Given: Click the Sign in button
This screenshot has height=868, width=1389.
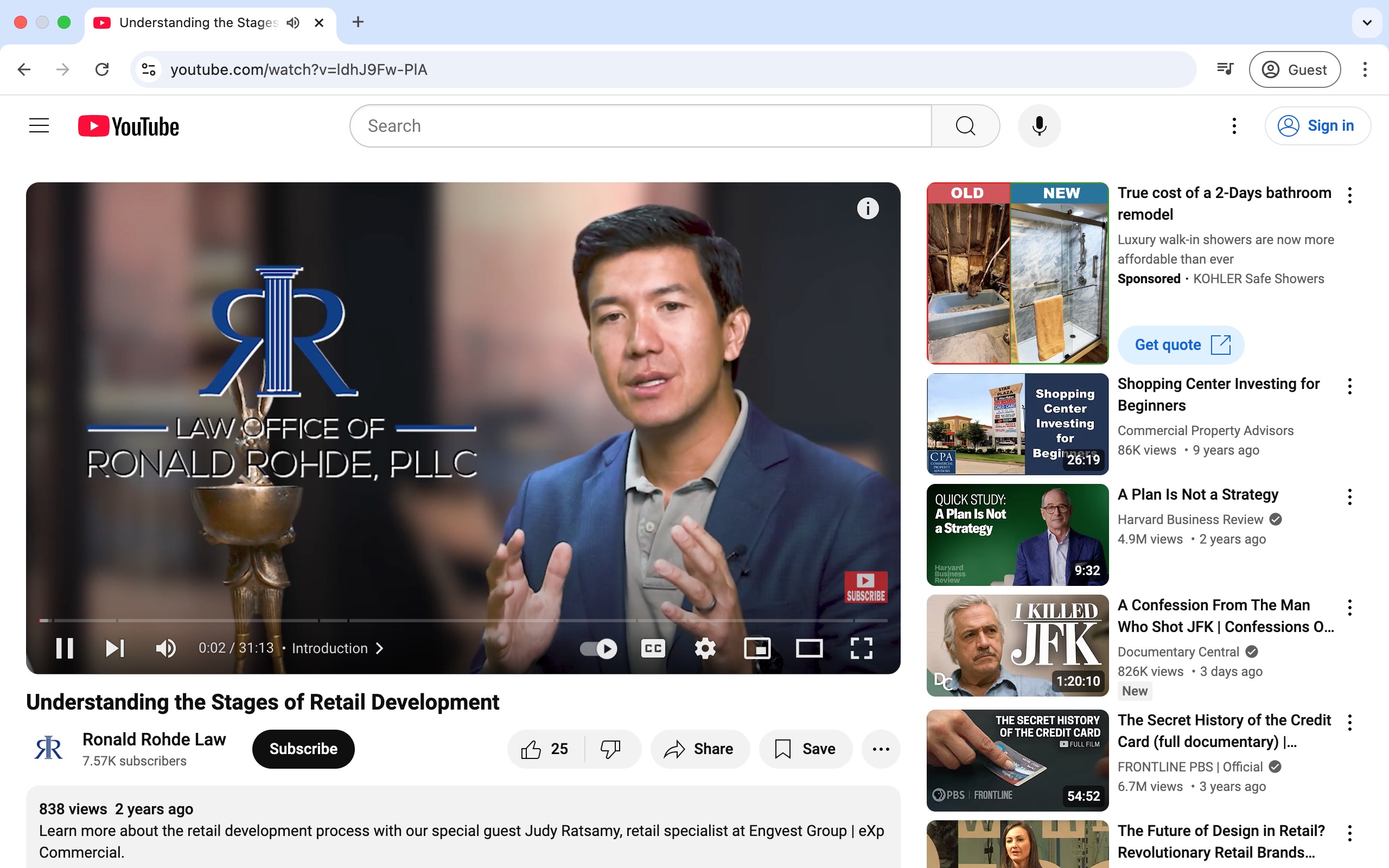Looking at the screenshot, I should (1318, 126).
